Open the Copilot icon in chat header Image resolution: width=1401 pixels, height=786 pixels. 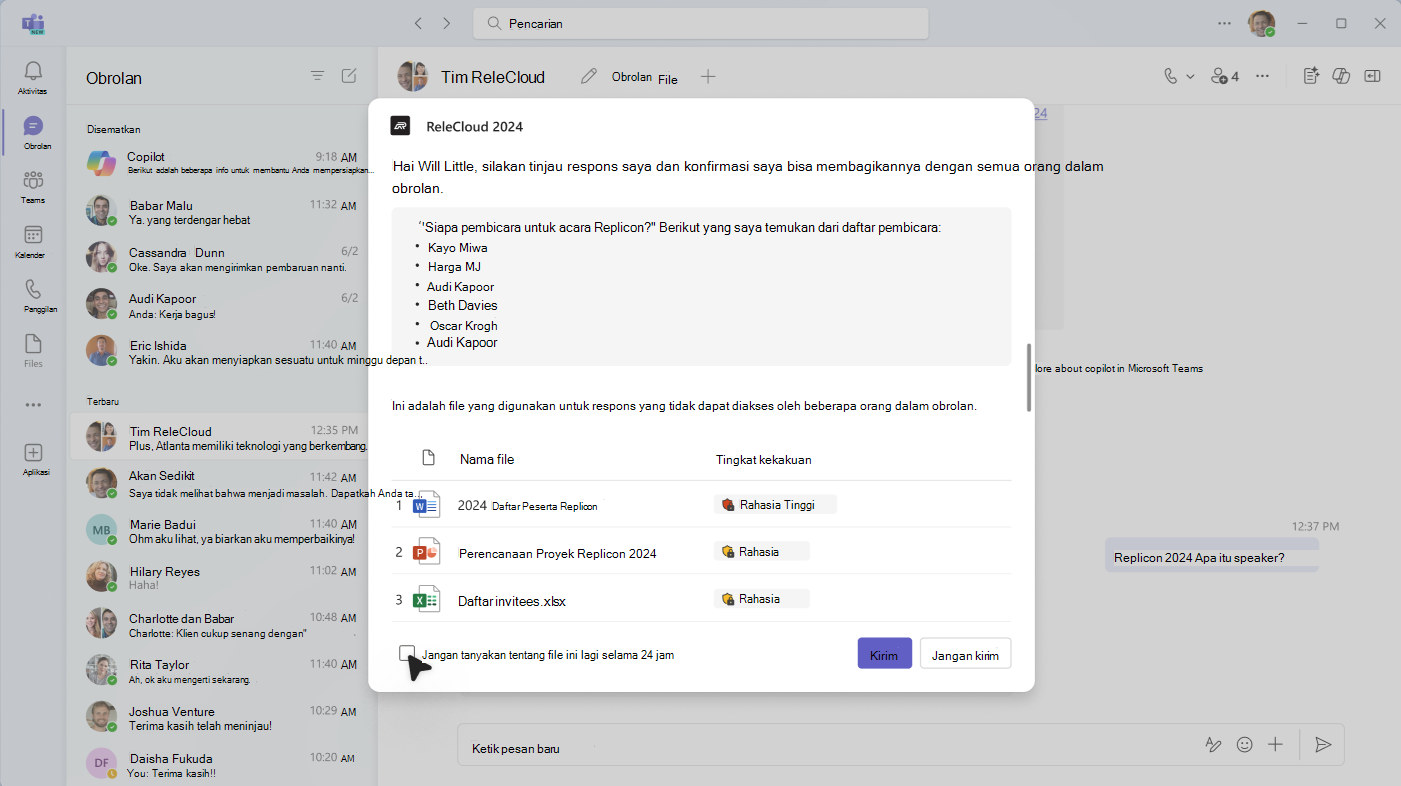coord(1342,76)
